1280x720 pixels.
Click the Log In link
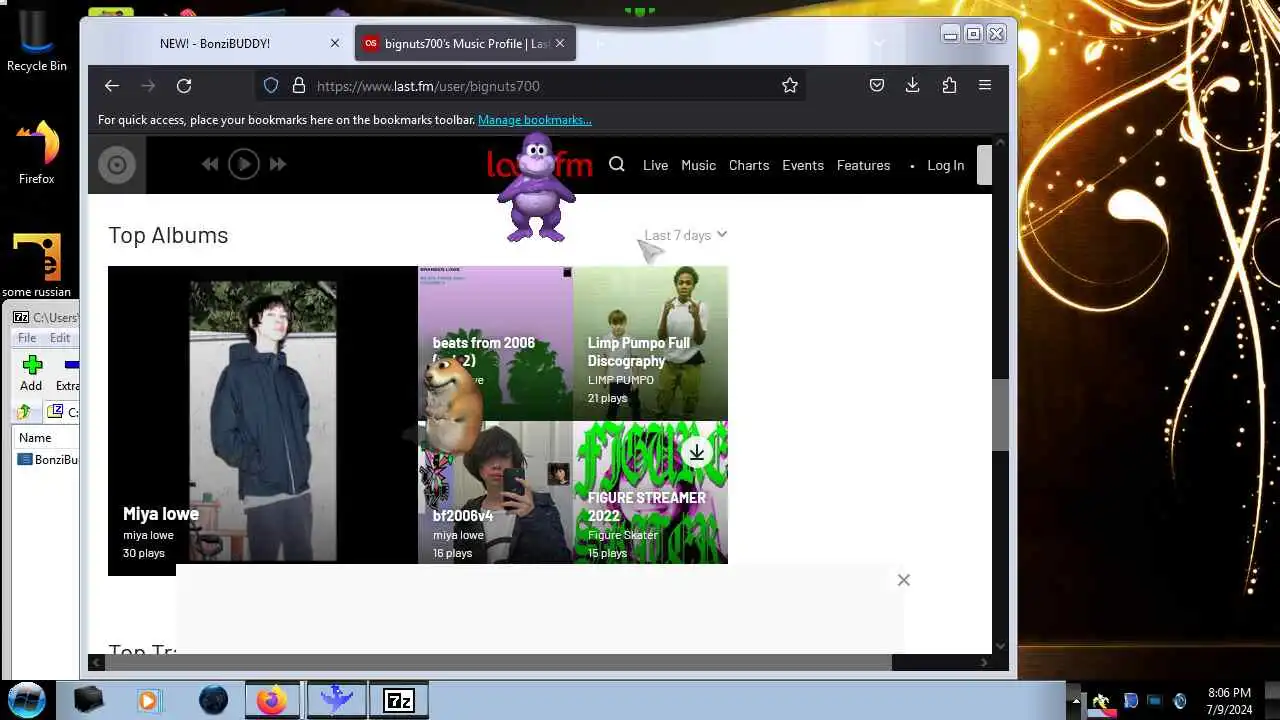click(x=945, y=165)
